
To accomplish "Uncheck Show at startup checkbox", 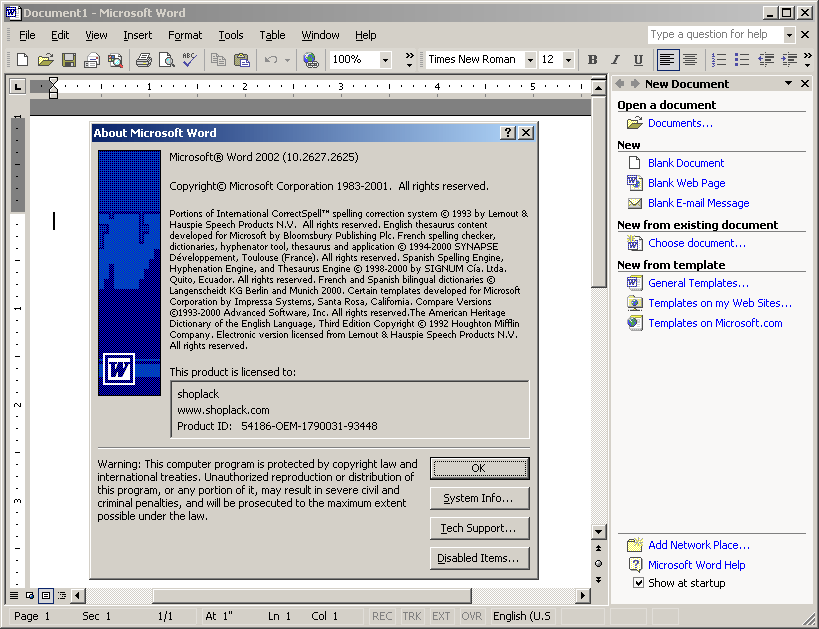I will point(638,583).
